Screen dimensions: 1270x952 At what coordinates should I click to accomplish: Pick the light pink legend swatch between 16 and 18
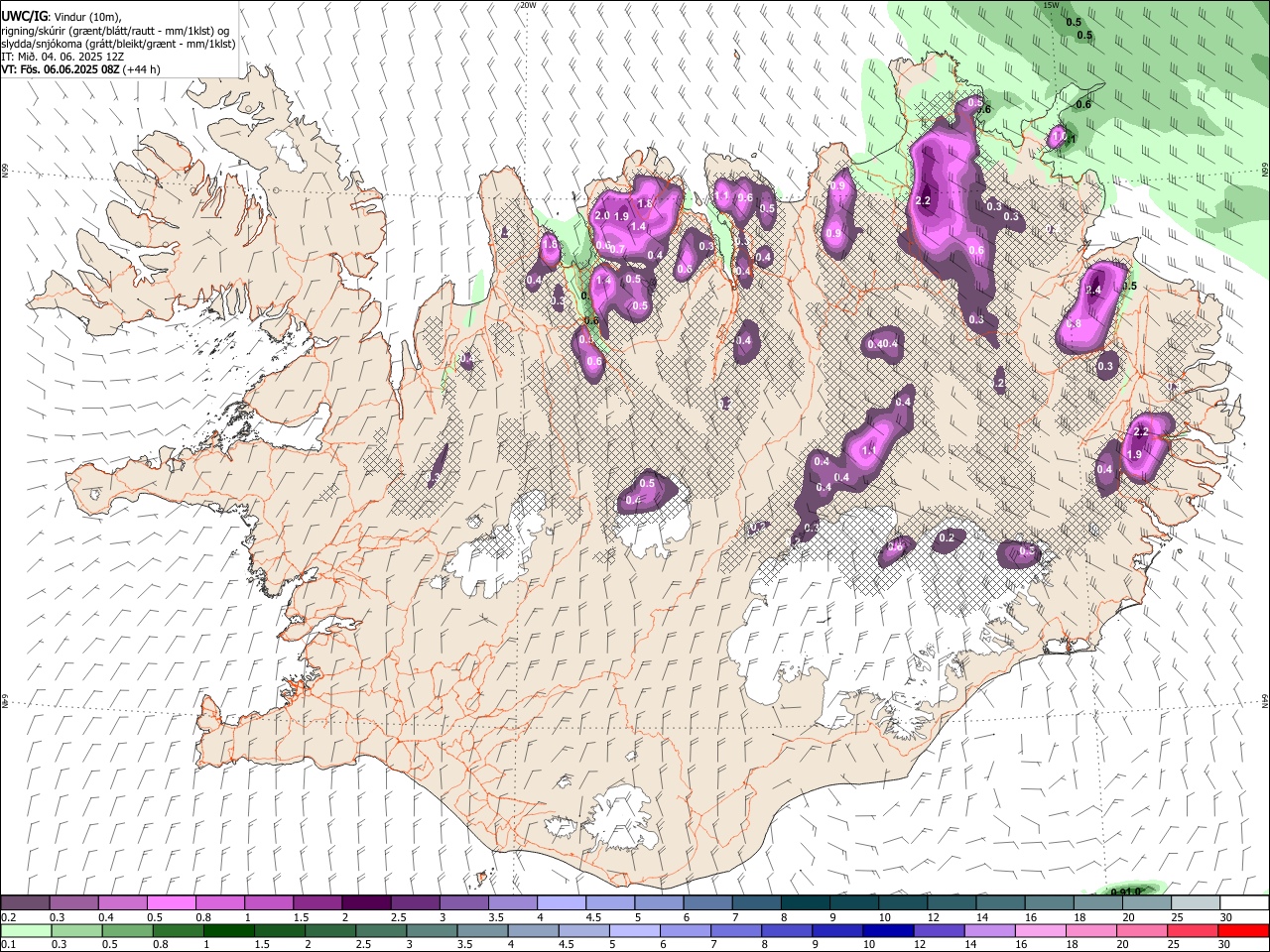tap(1040, 931)
